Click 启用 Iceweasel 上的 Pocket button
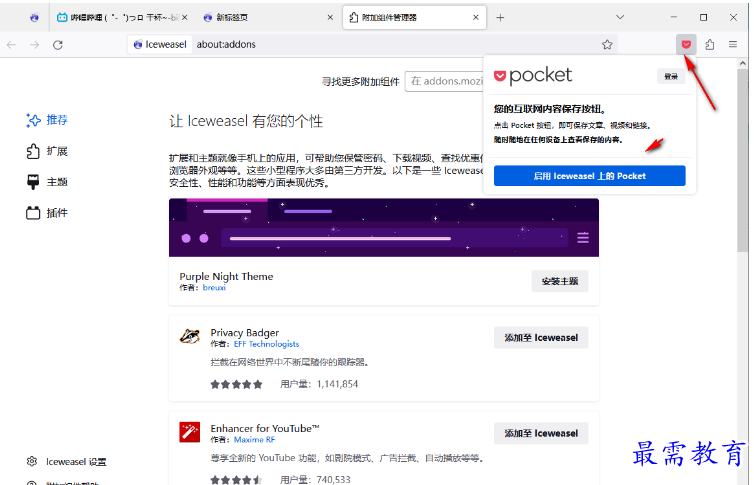This screenshot has height=485, width=754. (x=589, y=176)
